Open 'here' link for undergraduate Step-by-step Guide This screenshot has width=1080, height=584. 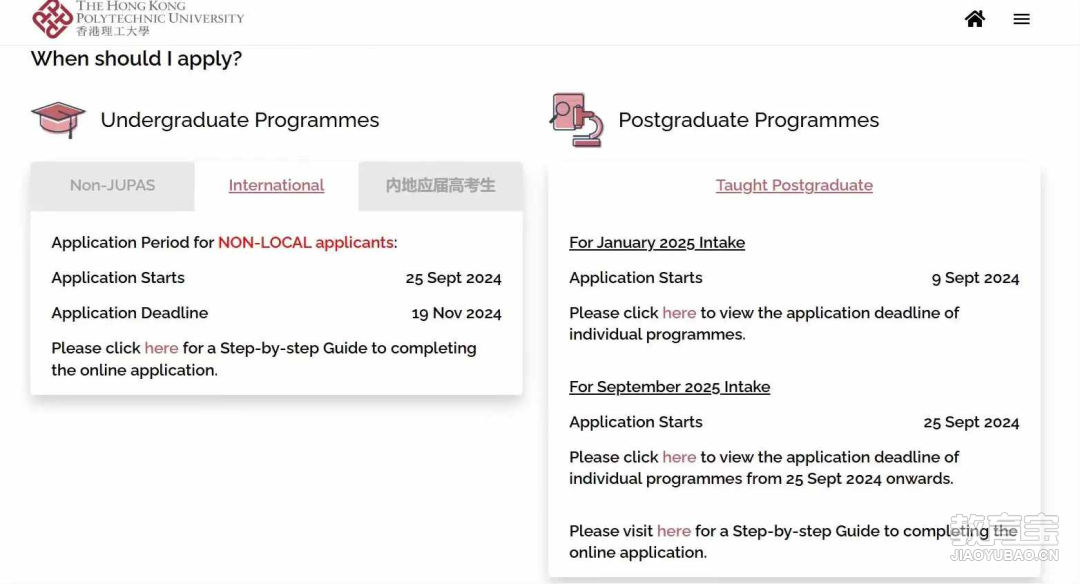(161, 348)
